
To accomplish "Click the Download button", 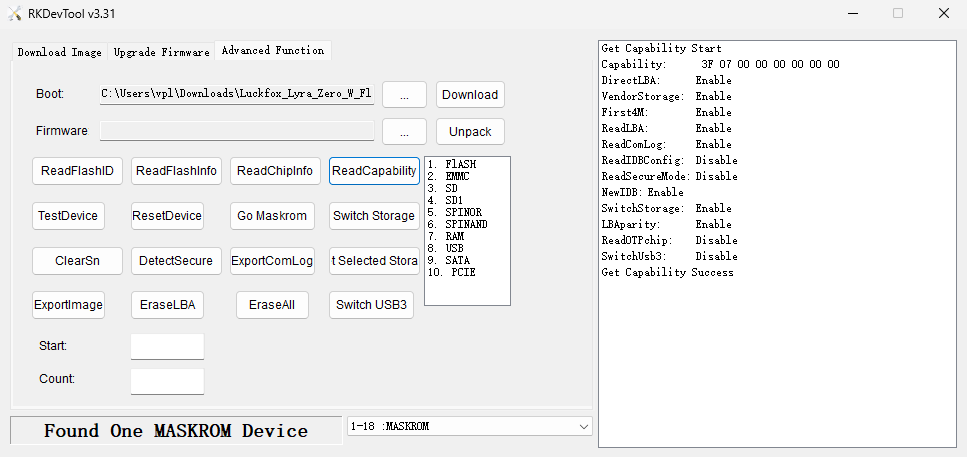I will pyautogui.click(x=470, y=94).
